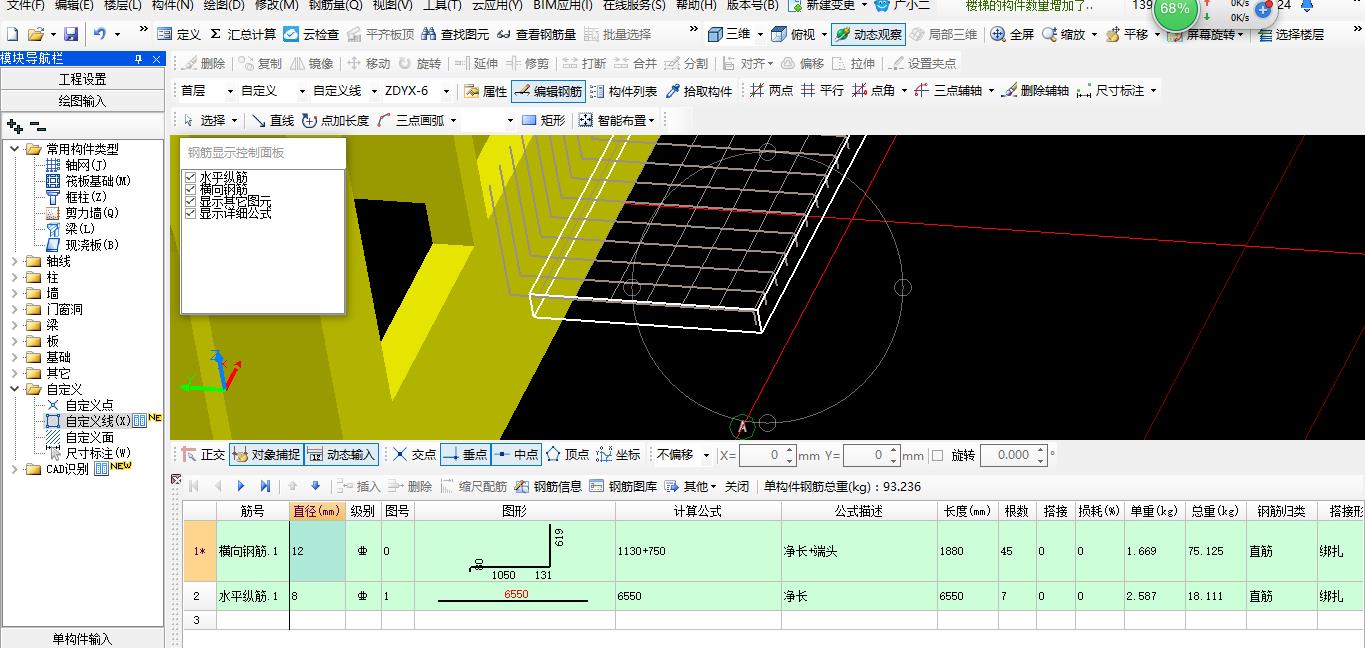Viewport: 1365px width, 648px height.
Task: Open the BIM应用(I) menu
Action: pos(563,5)
